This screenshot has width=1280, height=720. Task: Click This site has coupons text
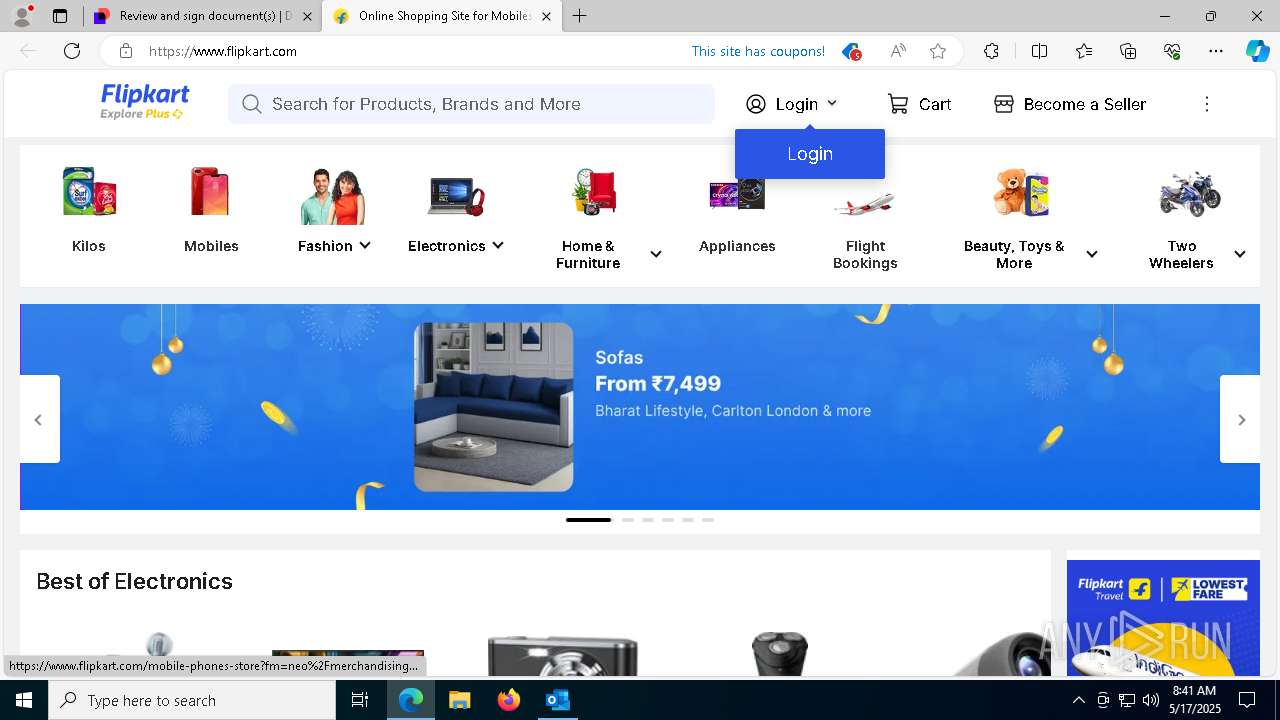[758, 51]
